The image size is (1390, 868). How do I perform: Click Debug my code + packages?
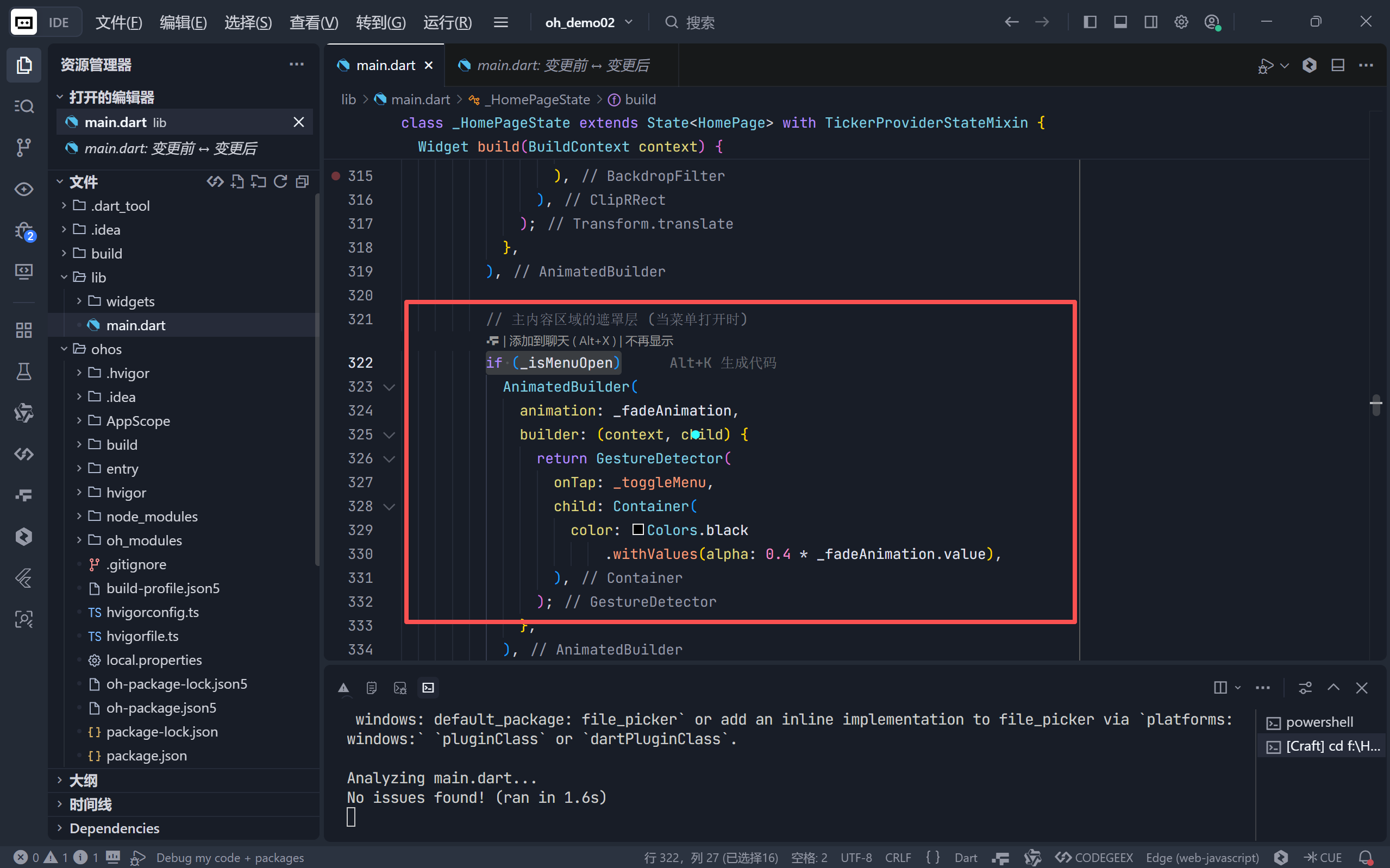click(230, 857)
